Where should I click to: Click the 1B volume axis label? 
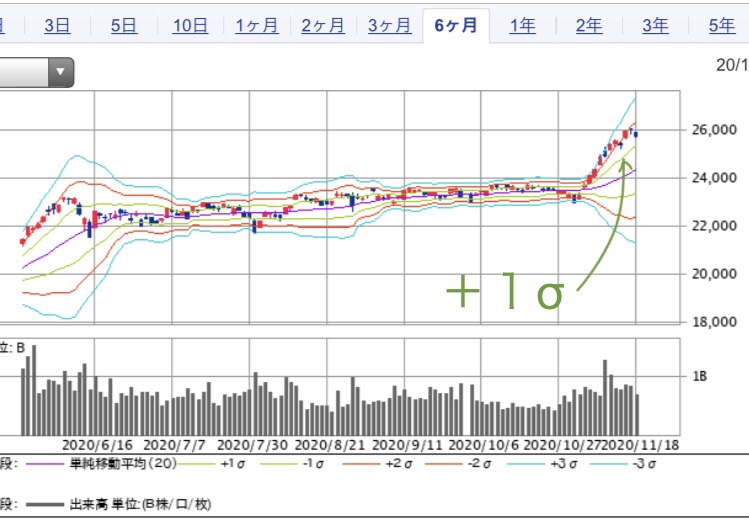tap(700, 377)
